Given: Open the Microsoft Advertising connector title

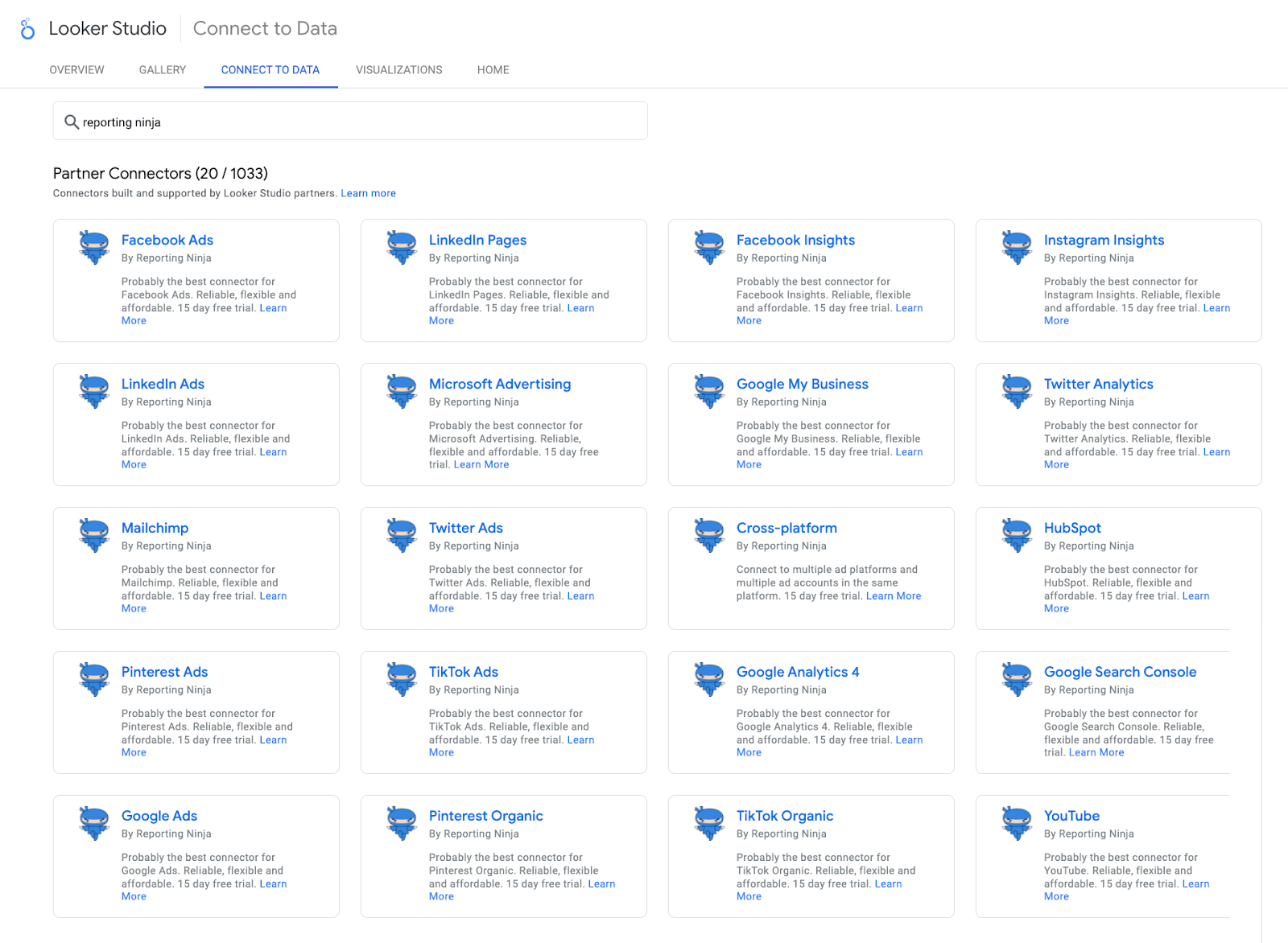Looking at the screenshot, I should point(500,384).
